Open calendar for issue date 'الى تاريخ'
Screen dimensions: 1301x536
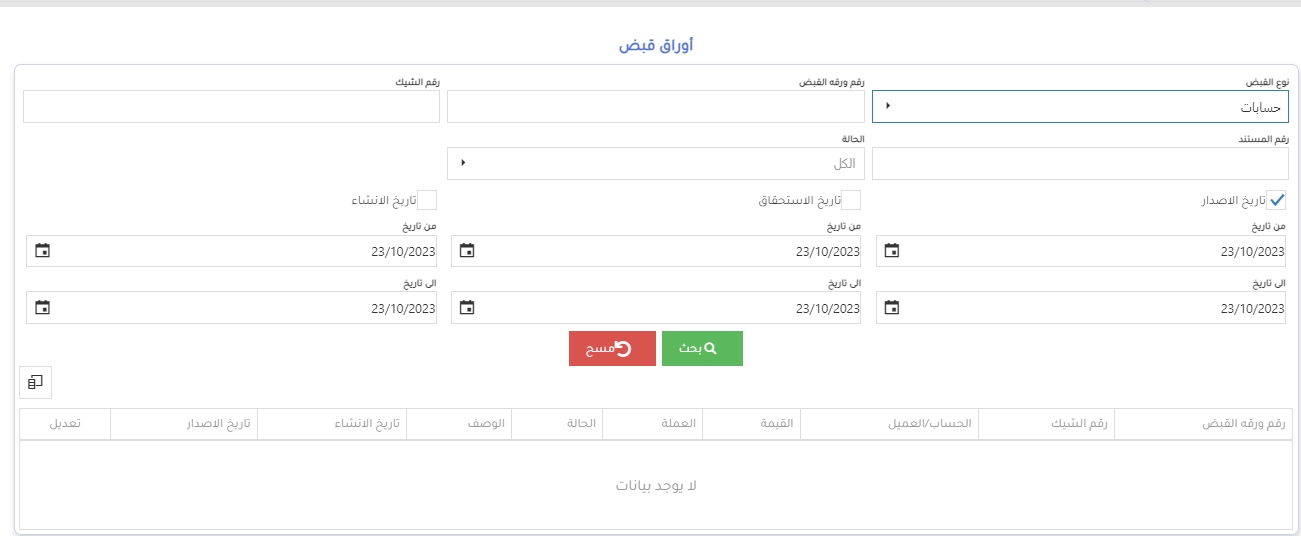pyautogui.click(x=892, y=308)
